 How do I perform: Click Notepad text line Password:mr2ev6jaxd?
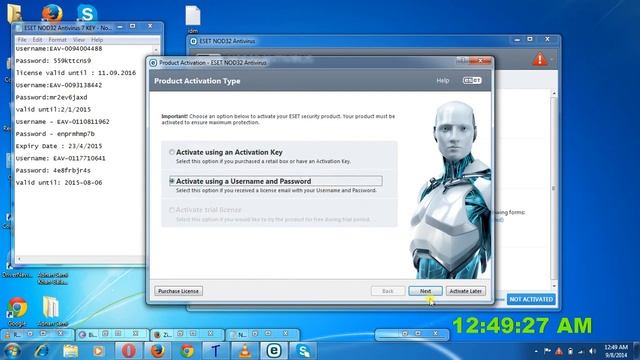click(x=51, y=97)
